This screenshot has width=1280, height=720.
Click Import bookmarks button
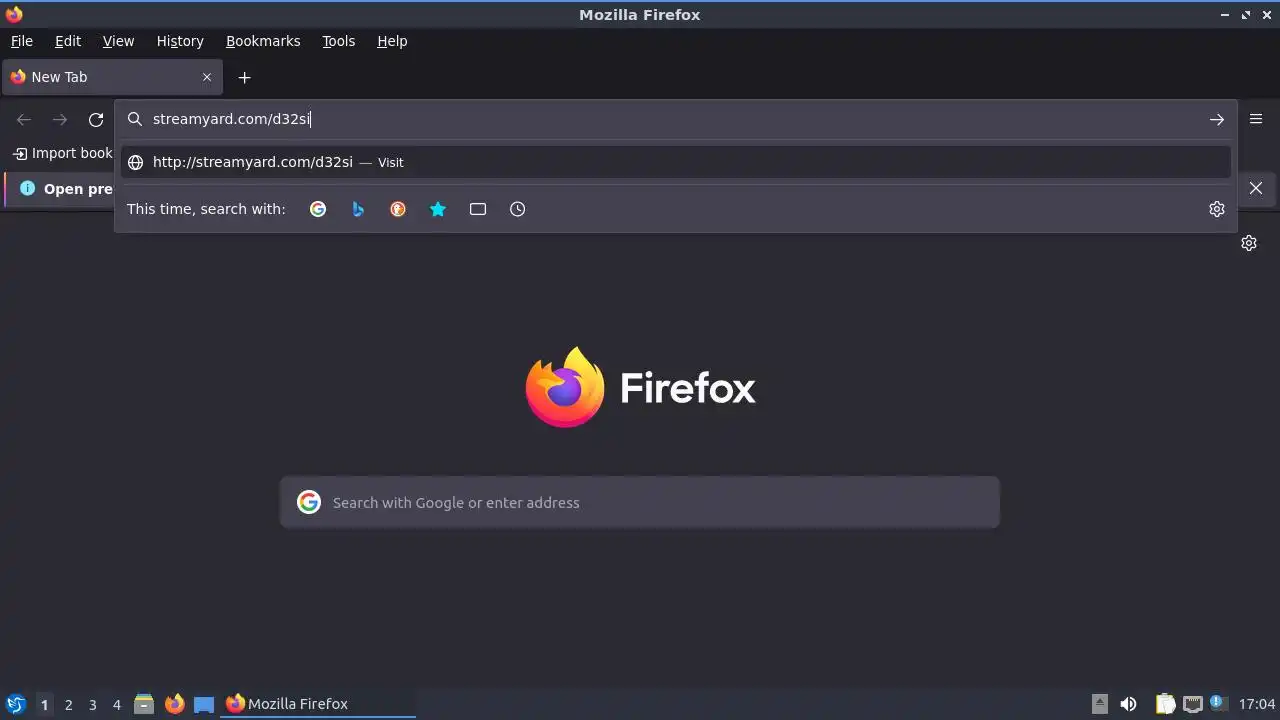62,153
